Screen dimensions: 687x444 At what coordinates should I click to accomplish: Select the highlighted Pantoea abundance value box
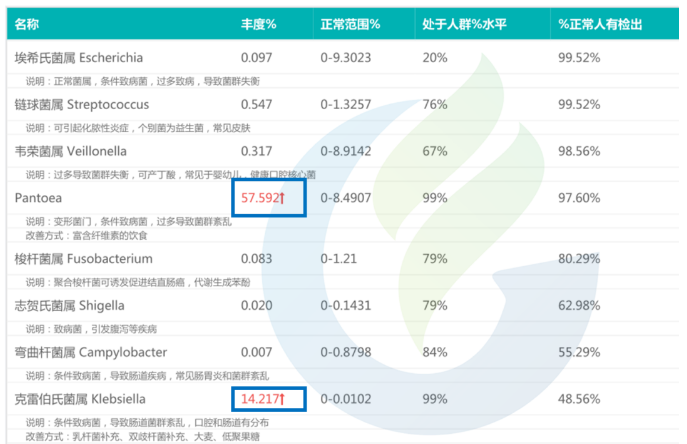(268, 198)
